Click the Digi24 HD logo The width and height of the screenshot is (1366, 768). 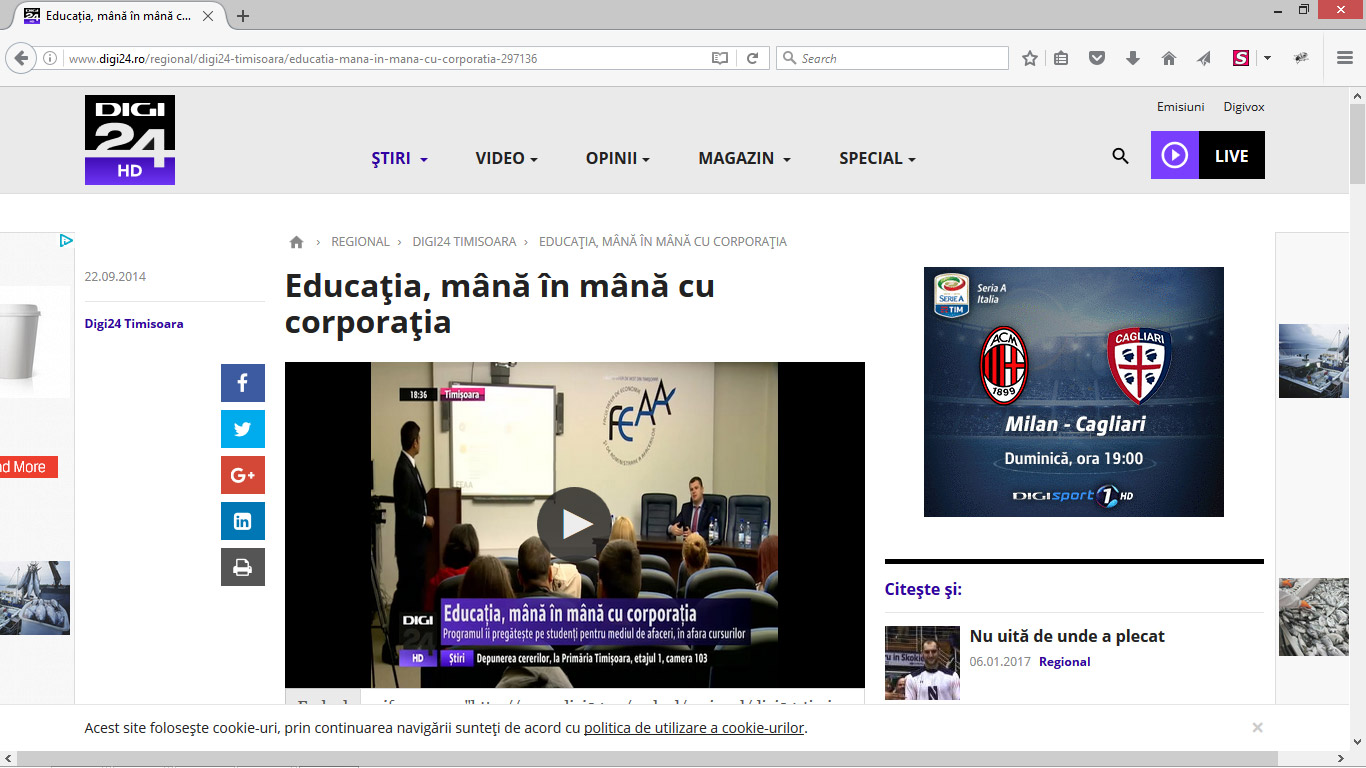(130, 140)
